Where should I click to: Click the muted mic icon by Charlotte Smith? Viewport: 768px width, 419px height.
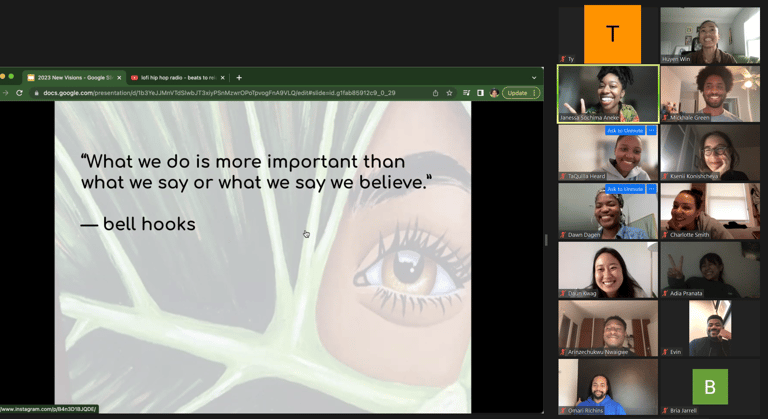coord(665,235)
